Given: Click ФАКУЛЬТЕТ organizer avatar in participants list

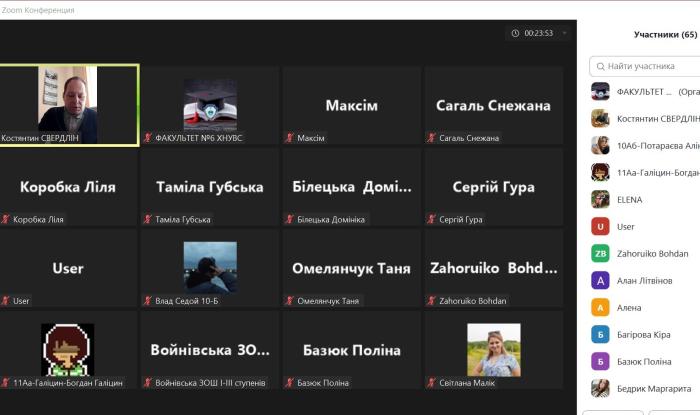Looking at the screenshot, I should pos(600,91).
